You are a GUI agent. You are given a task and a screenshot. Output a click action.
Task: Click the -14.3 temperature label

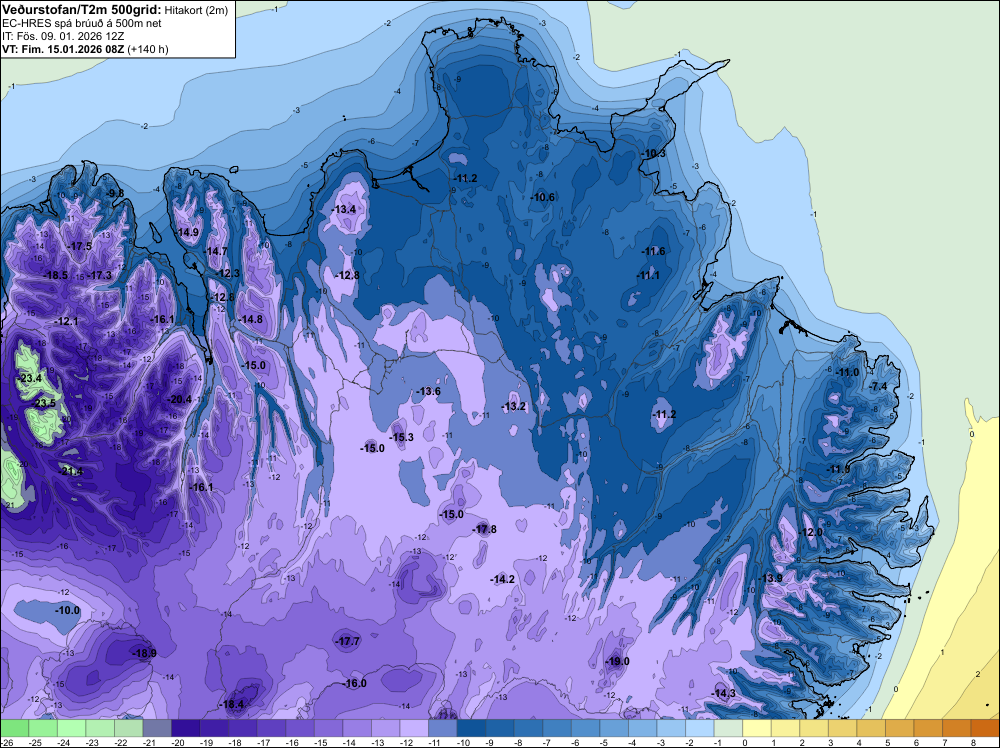click(x=723, y=693)
